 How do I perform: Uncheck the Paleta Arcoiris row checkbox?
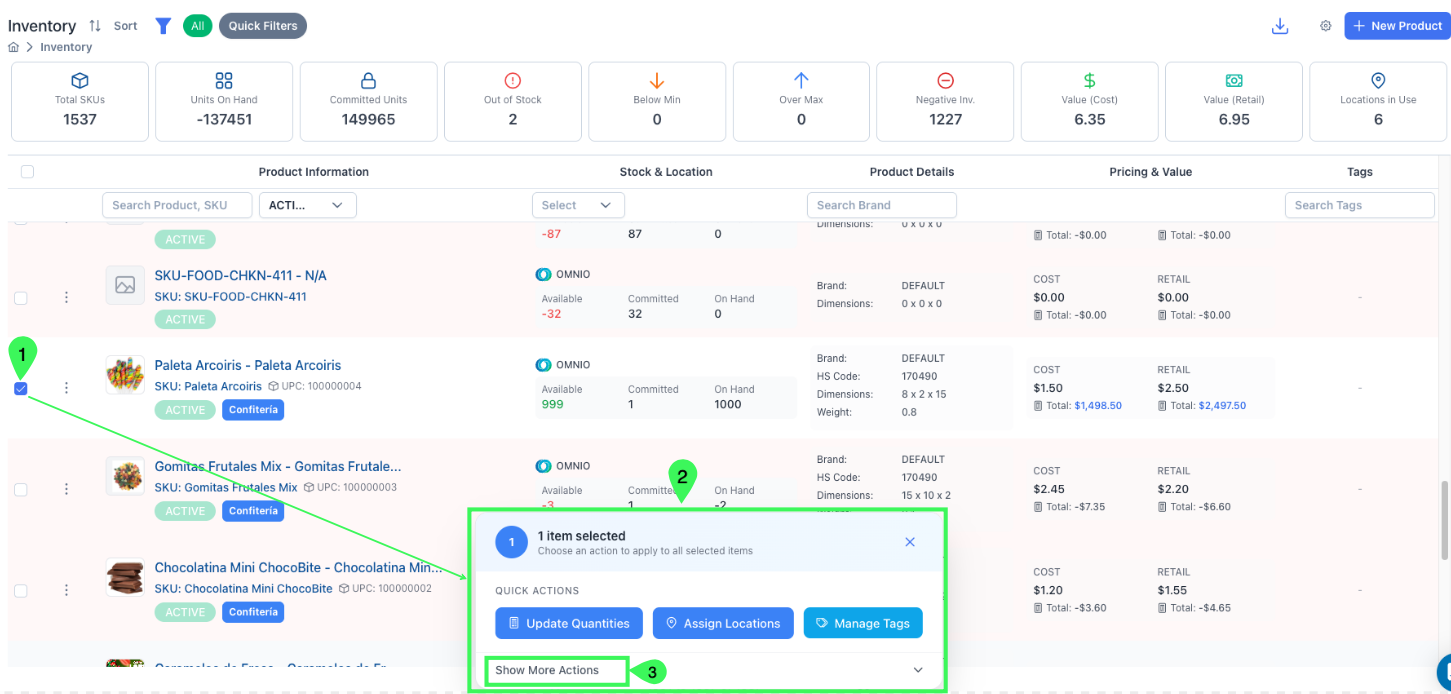(x=21, y=388)
